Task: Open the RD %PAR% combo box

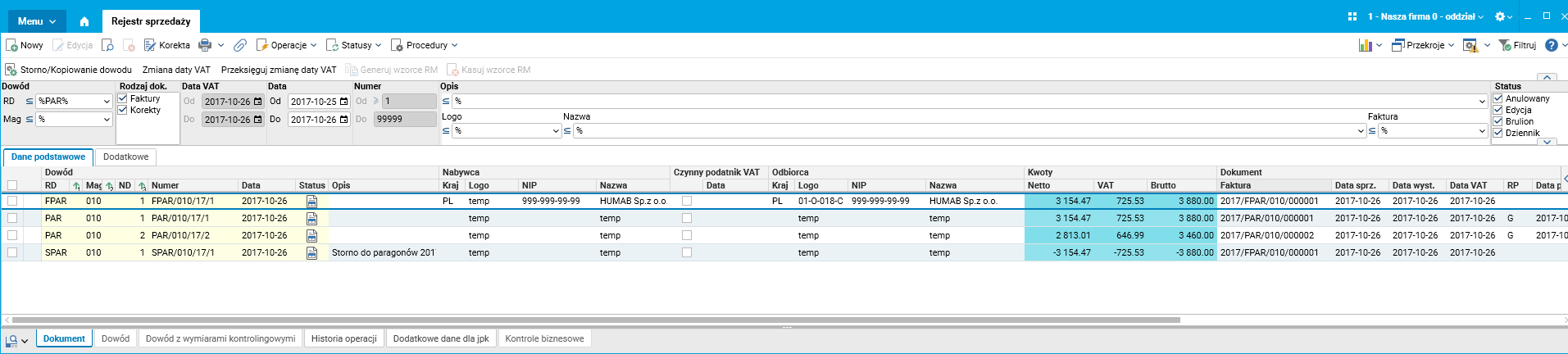Action: click(74, 102)
